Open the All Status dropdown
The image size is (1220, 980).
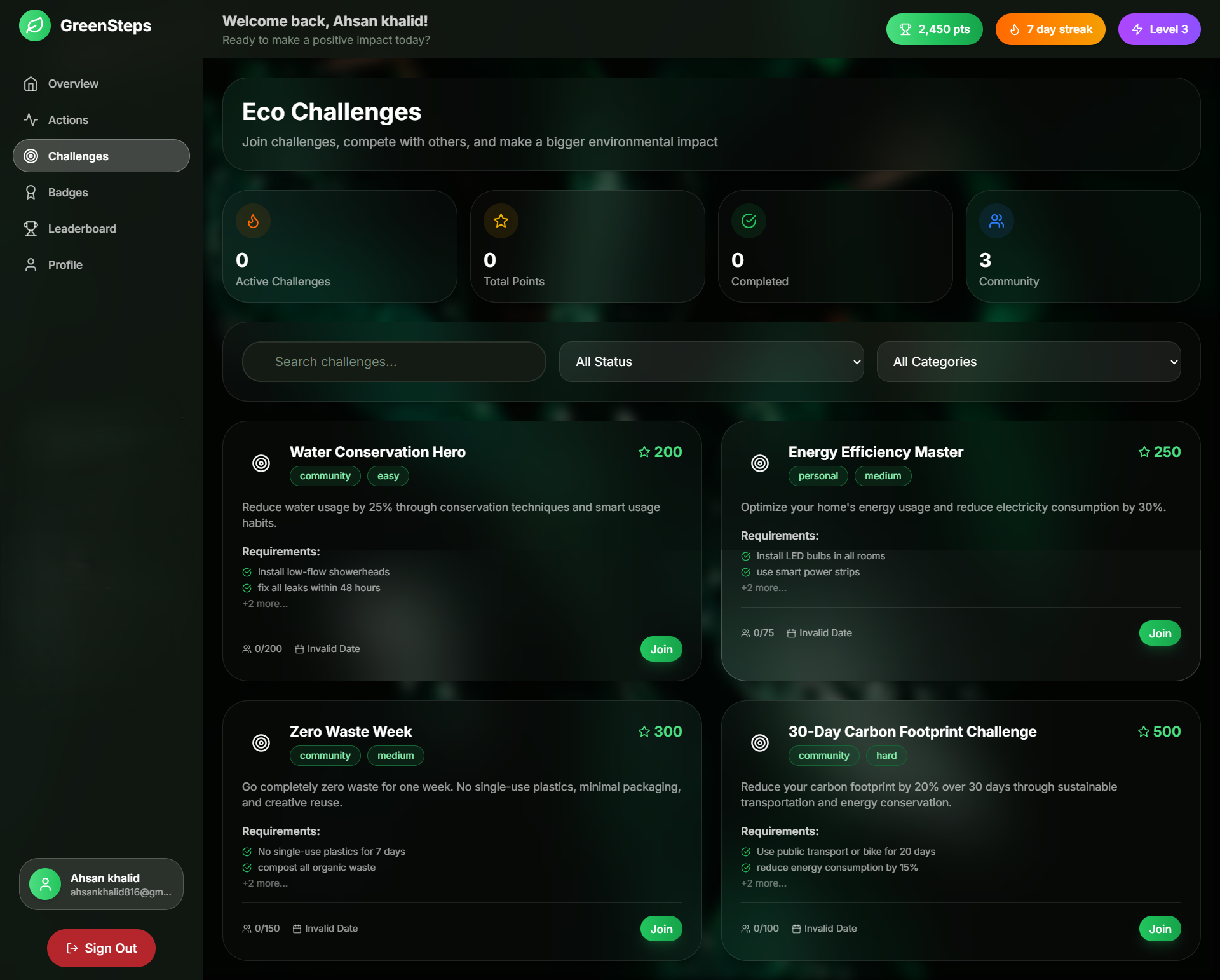tap(711, 362)
